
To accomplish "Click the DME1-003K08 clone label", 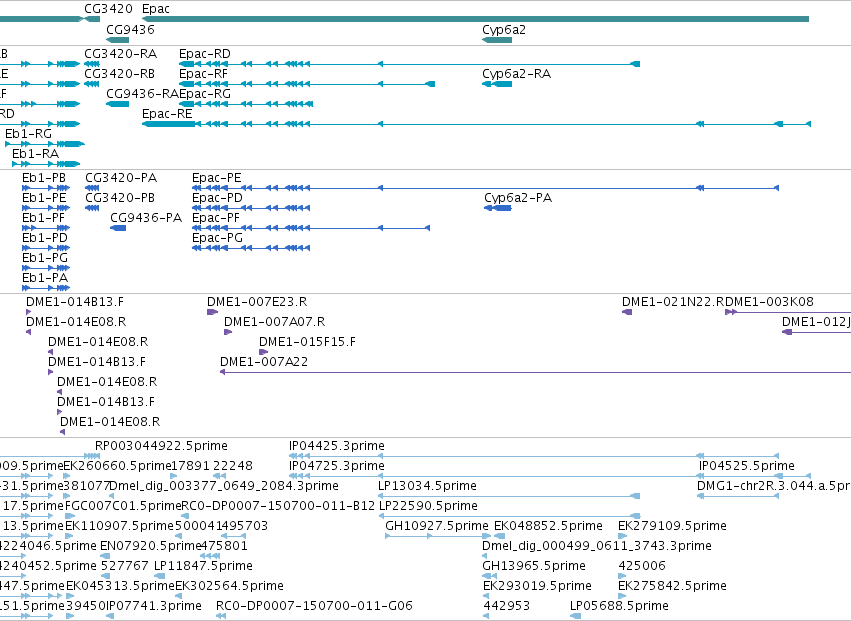I will click(770, 302).
